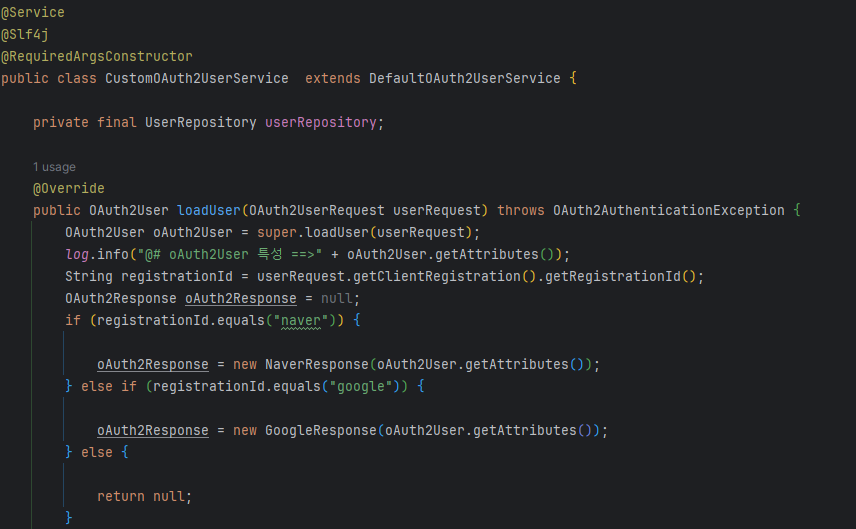This screenshot has width=856, height=529.
Task: Click the log.info call
Action: [97, 254]
